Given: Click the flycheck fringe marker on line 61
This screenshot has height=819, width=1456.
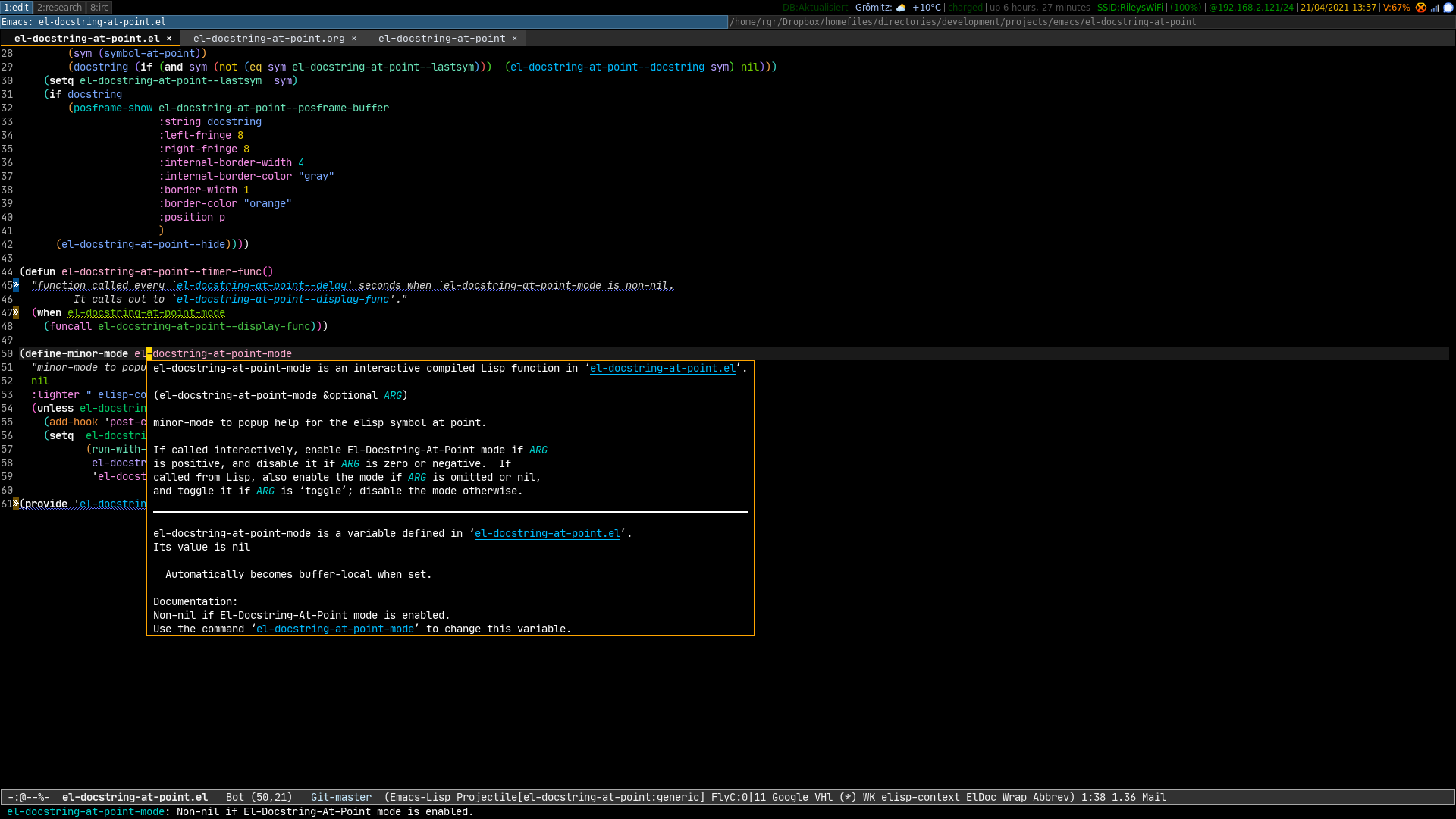Looking at the screenshot, I should (16, 504).
